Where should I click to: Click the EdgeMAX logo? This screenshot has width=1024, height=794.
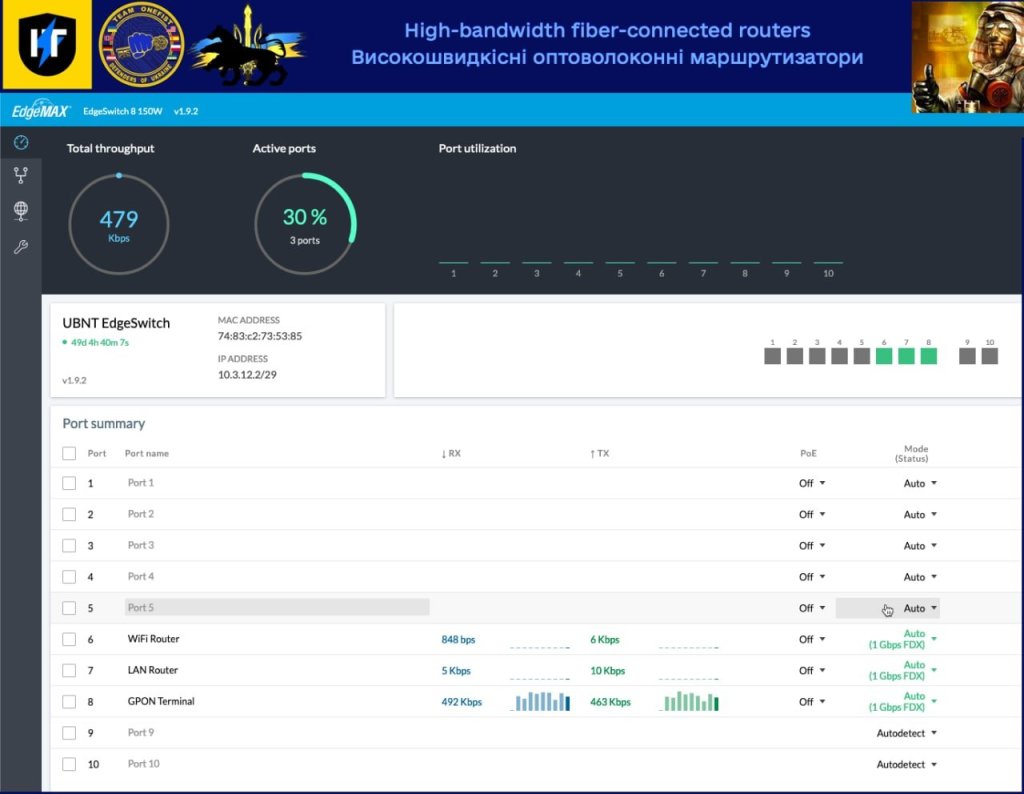(x=40, y=111)
